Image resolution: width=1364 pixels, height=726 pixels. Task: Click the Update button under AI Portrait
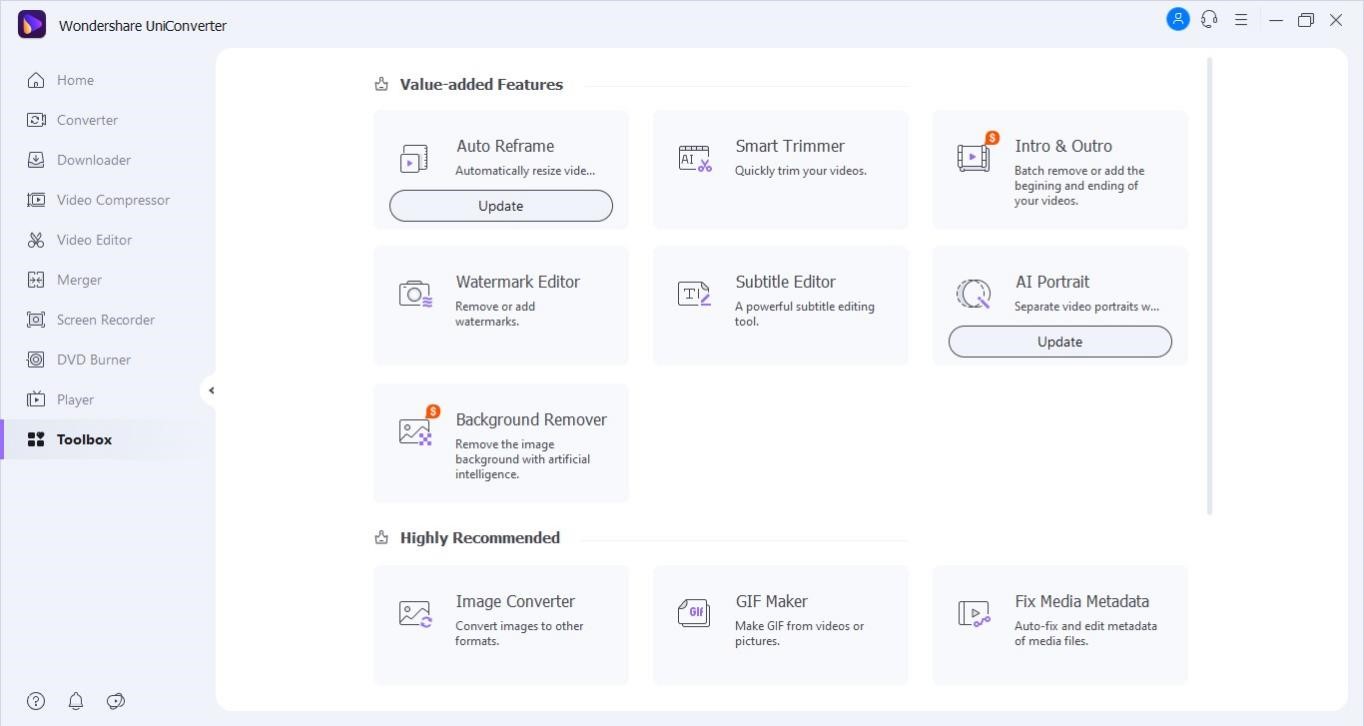1060,342
